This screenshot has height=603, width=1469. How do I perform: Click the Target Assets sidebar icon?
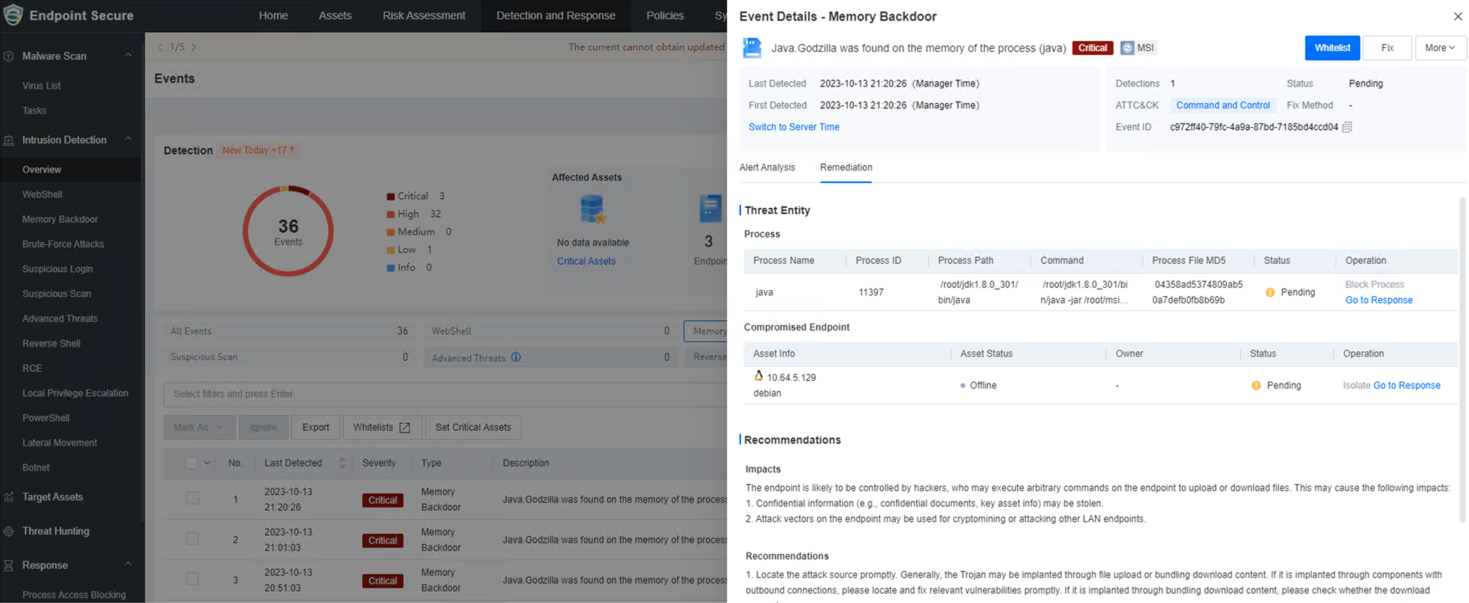[9, 497]
